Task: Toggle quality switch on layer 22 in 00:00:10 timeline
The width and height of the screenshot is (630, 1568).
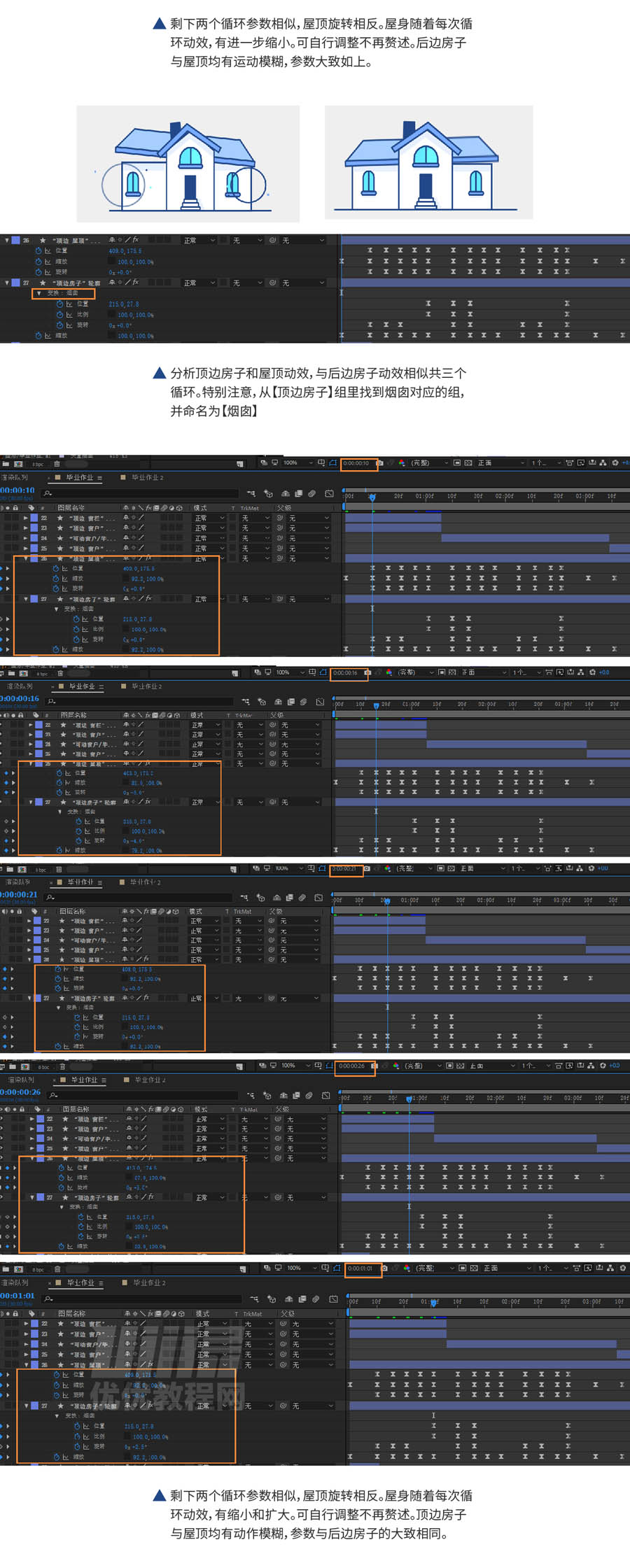Action: point(141,518)
